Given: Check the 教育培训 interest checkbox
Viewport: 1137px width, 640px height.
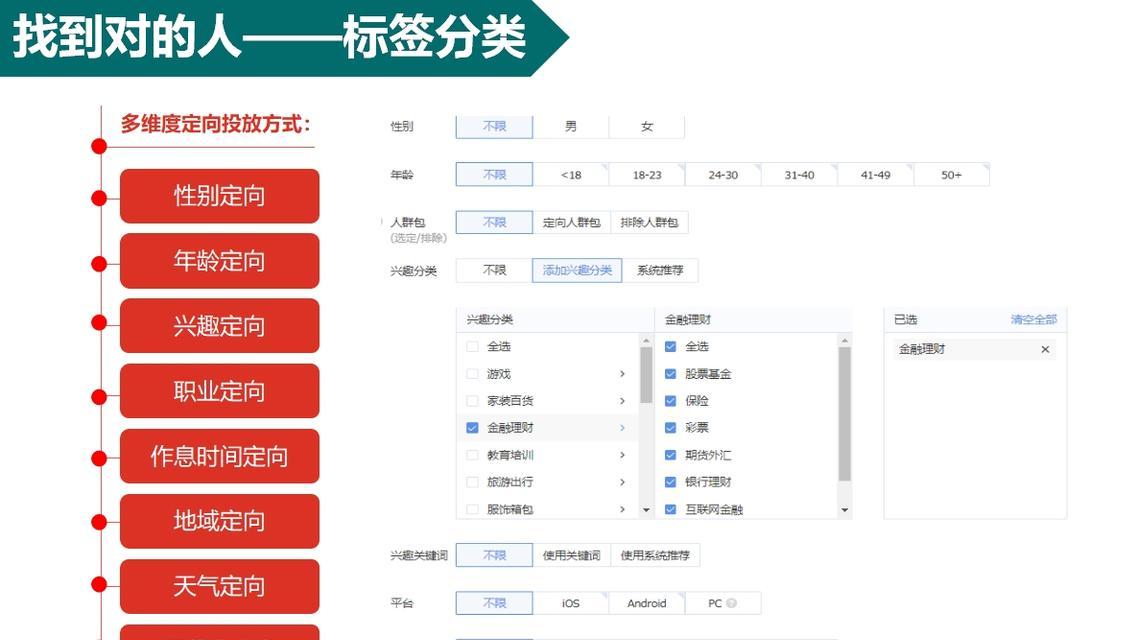Looking at the screenshot, I should [472, 455].
